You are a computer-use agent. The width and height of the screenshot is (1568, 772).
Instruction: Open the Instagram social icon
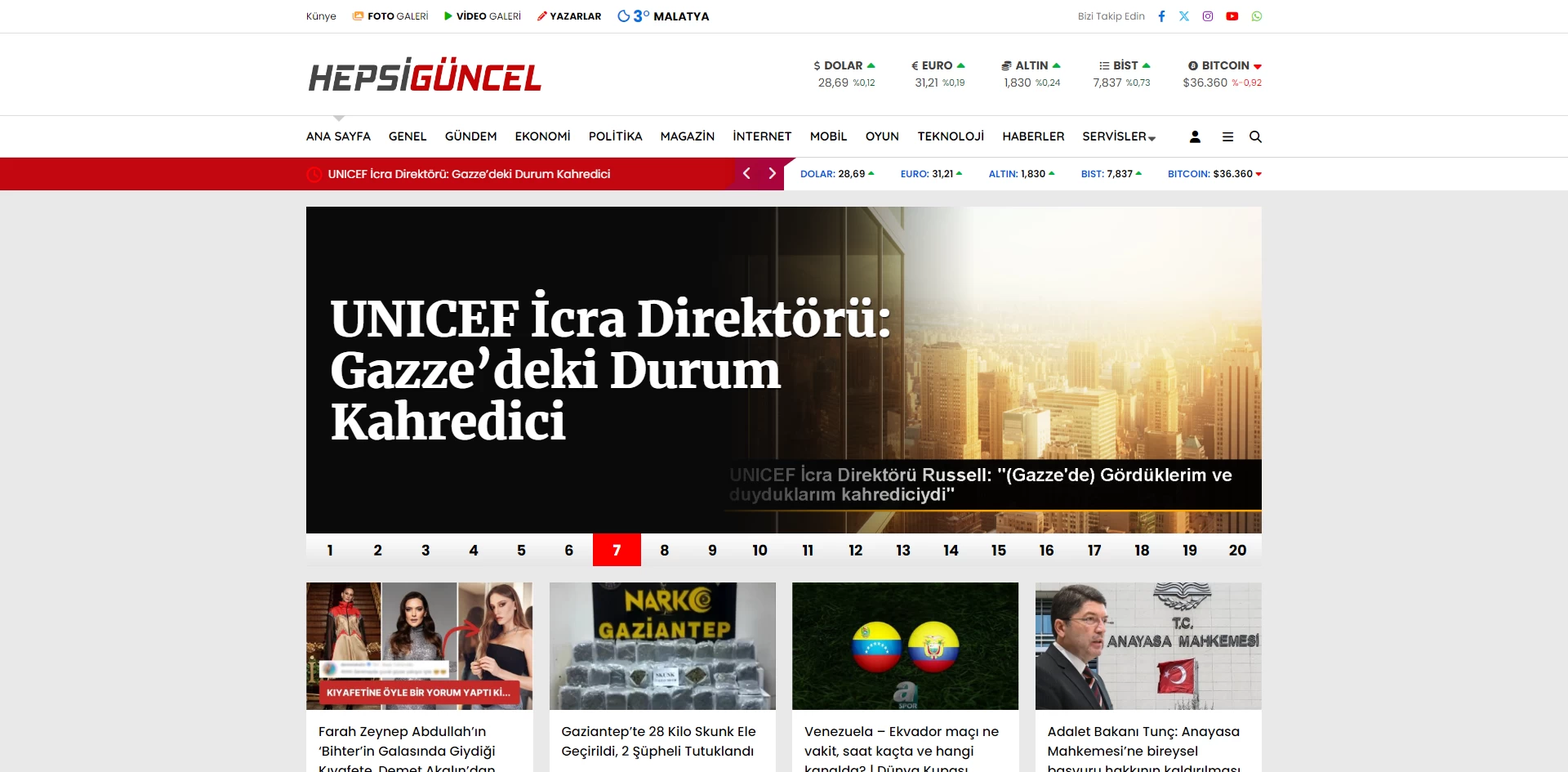click(1208, 16)
